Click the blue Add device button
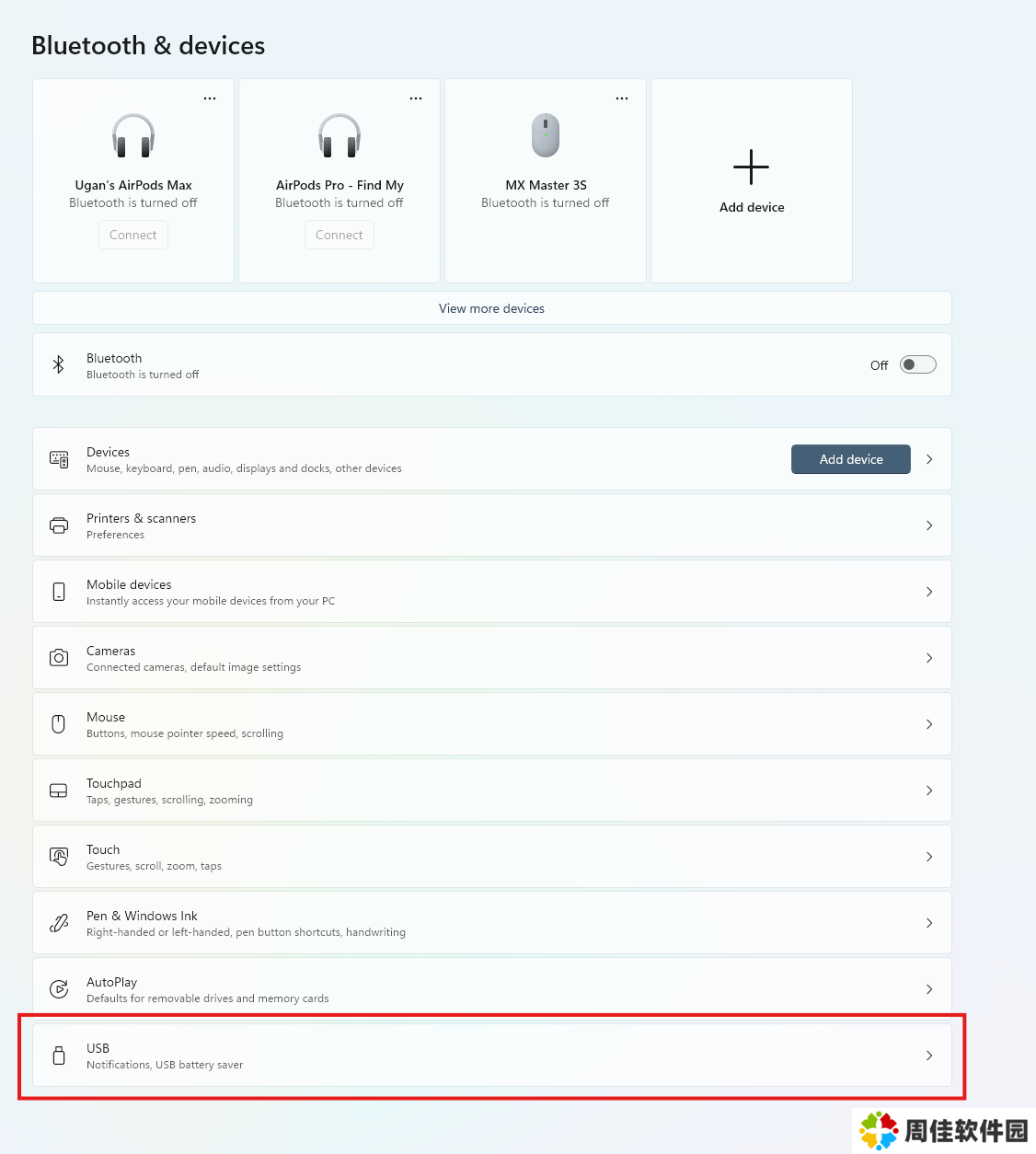Viewport: 1036px width, 1154px height. pyautogui.click(x=851, y=459)
